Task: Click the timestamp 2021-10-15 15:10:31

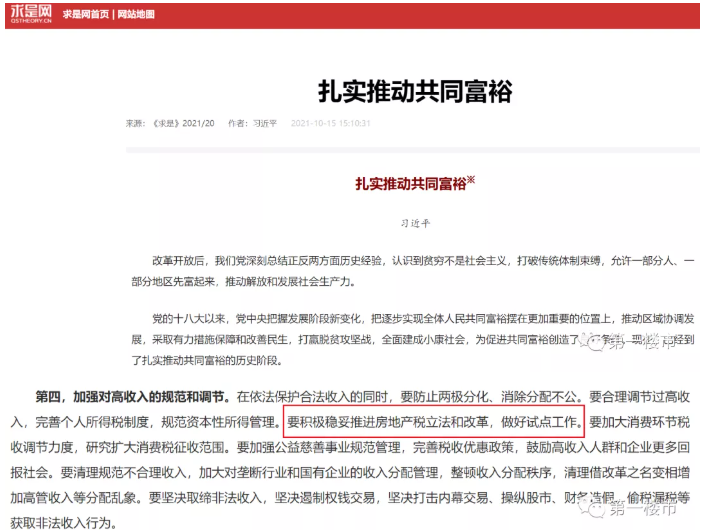Action: [x=330, y=123]
